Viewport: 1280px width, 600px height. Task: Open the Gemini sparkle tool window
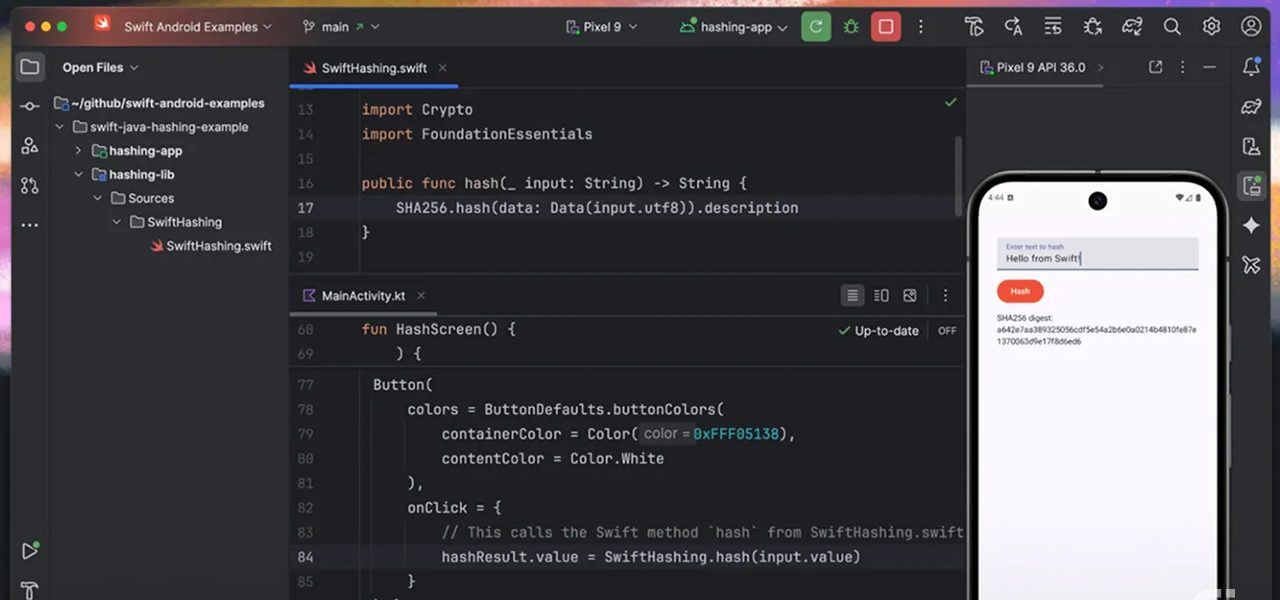(1251, 225)
